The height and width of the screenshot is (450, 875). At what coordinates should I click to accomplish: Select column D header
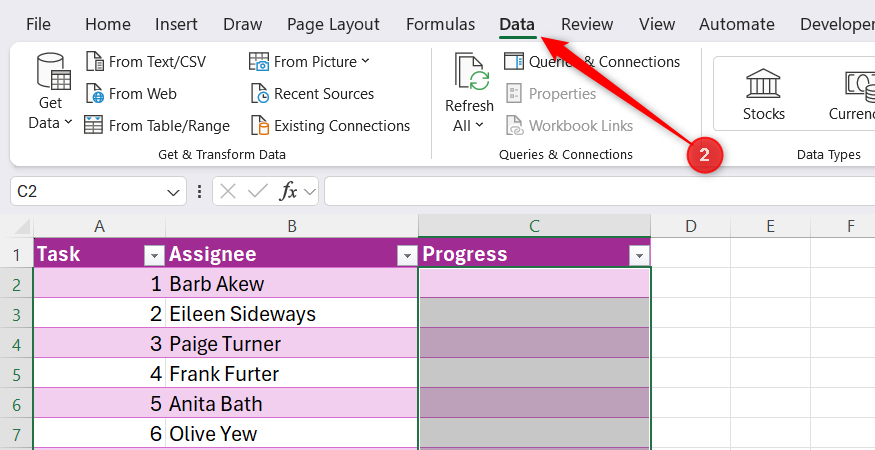pyautogui.click(x=691, y=226)
